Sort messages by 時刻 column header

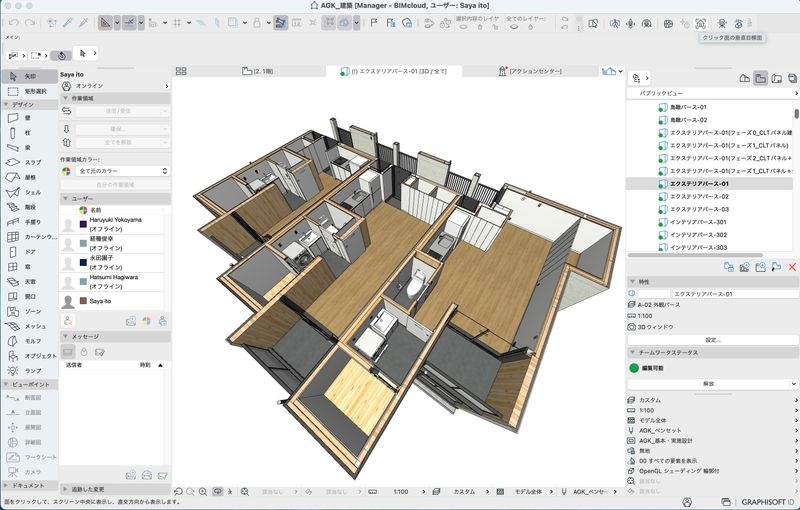(x=145, y=365)
